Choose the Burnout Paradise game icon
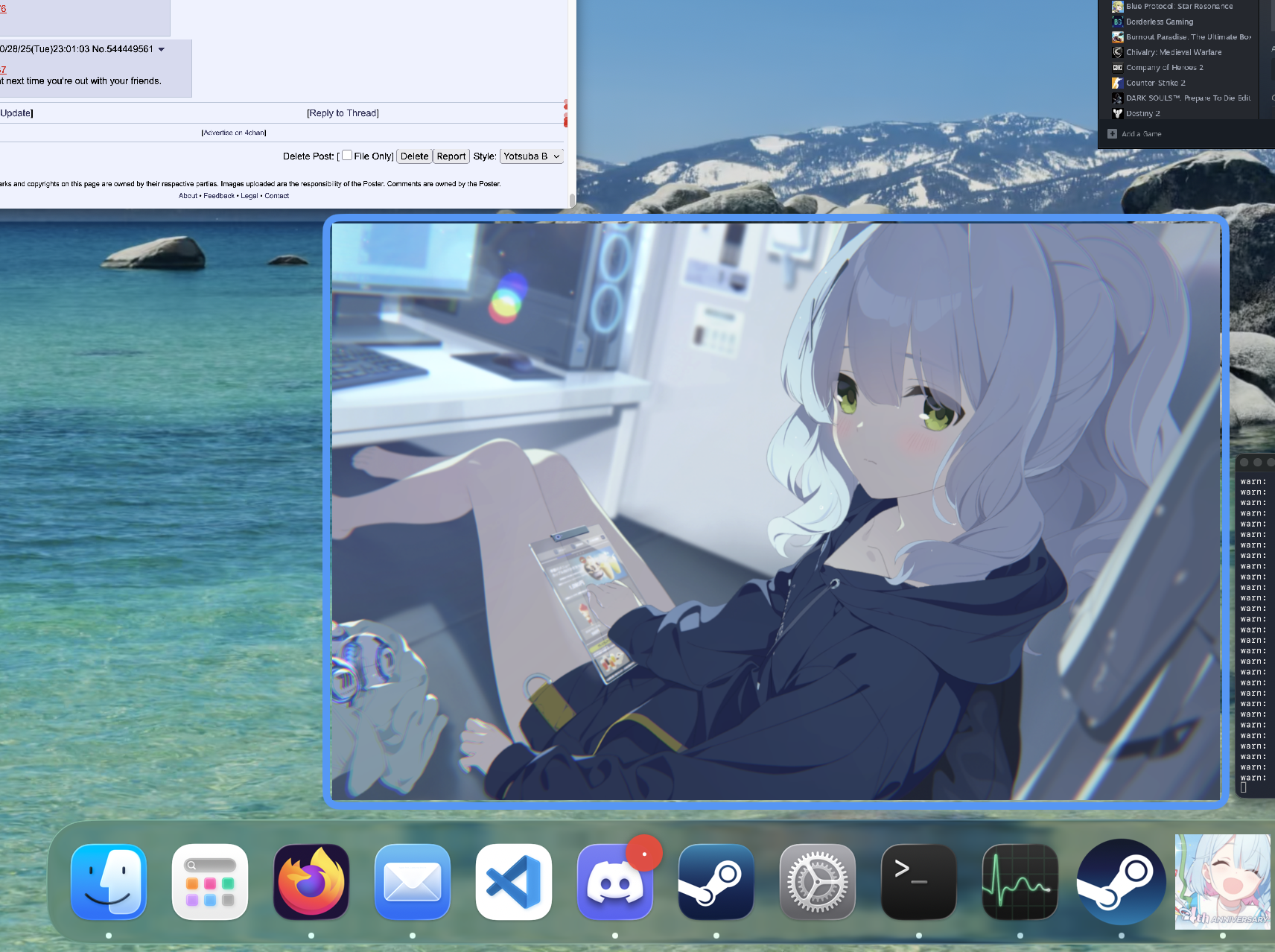The width and height of the screenshot is (1275, 952). [x=1118, y=37]
